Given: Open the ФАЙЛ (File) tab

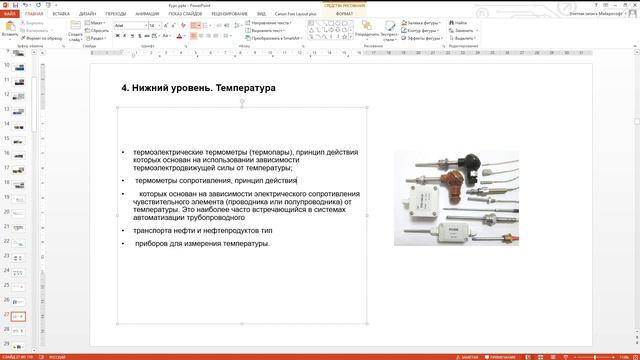Looking at the screenshot, I should pos(9,13).
